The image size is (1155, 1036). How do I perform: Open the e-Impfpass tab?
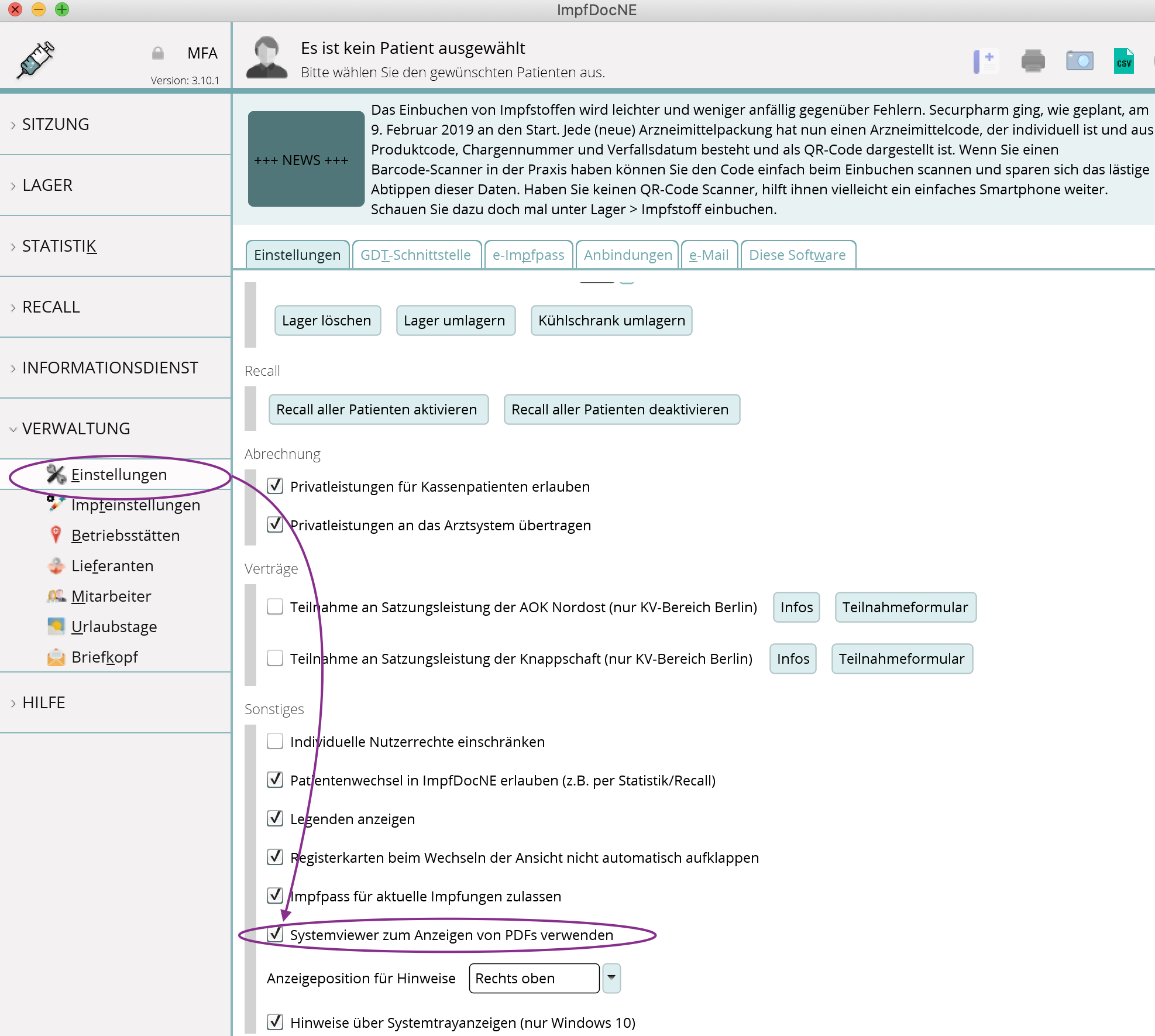(x=528, y=255)
